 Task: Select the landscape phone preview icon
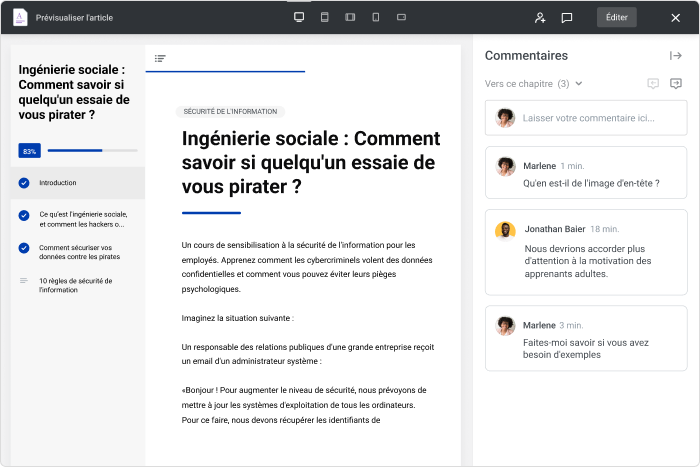click(401, 17)
